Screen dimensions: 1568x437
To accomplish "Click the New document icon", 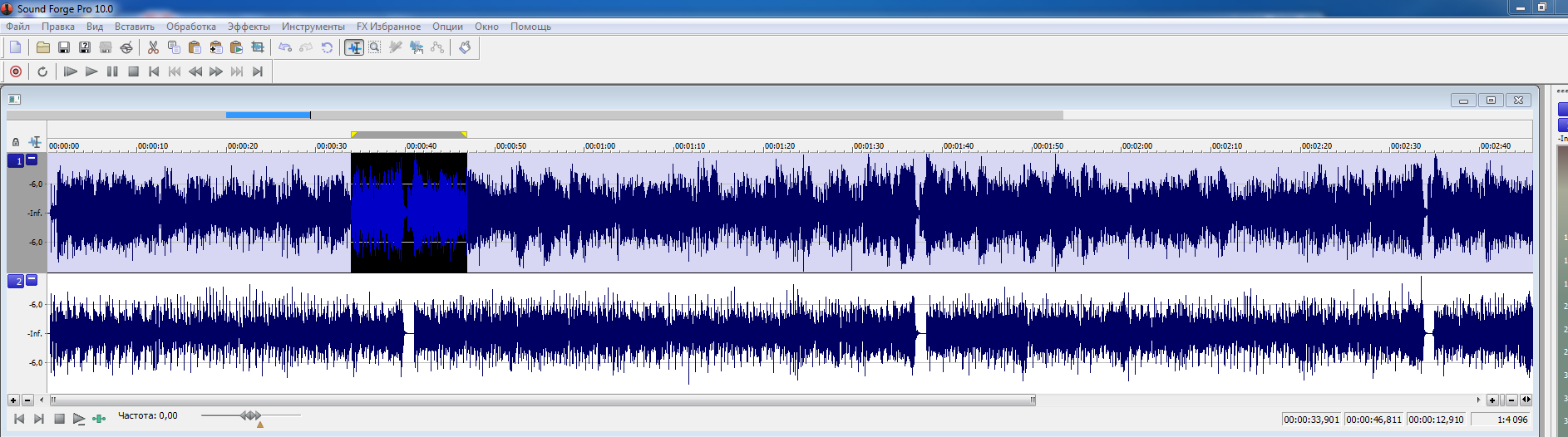I will tap(16, 47).
